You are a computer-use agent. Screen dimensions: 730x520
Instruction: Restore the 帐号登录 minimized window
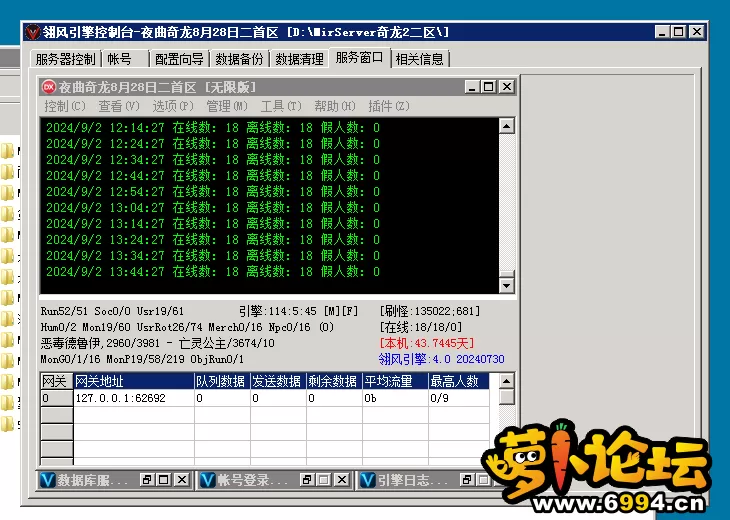(x=307, y=479)
